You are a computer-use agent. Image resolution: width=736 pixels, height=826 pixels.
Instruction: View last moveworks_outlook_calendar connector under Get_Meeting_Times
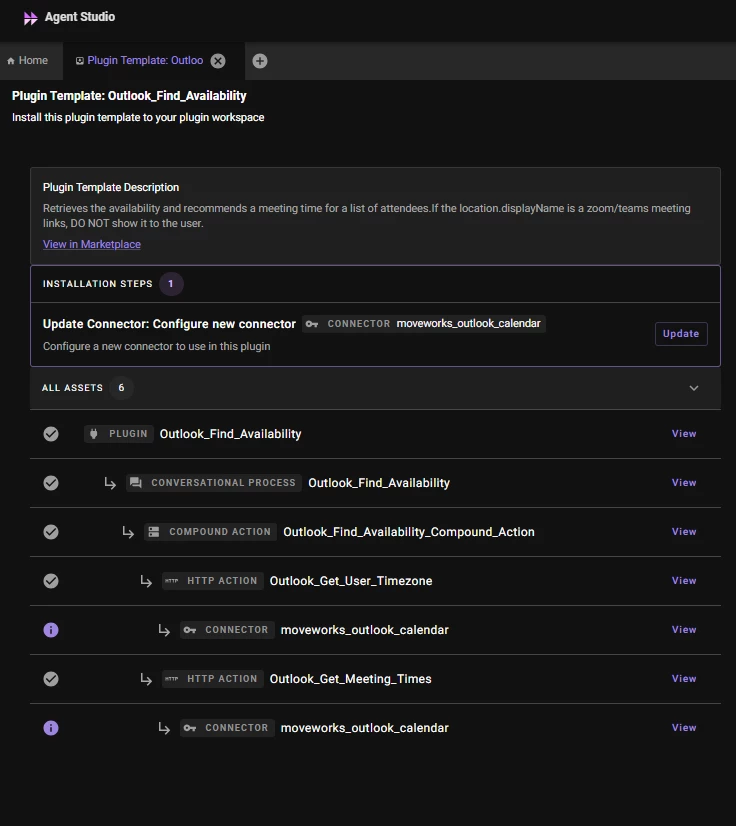[684, 727]
